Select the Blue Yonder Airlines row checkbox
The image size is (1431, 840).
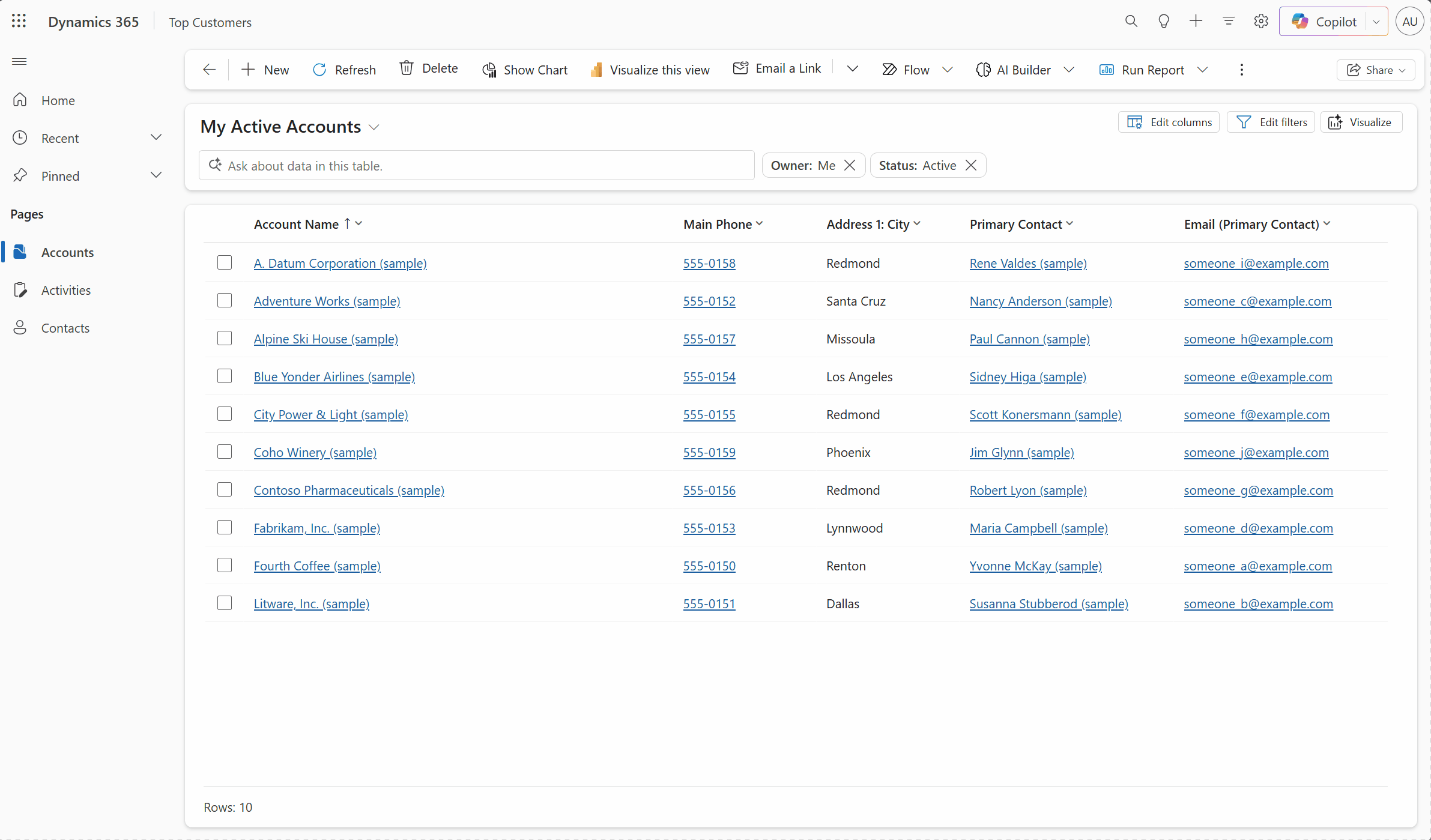pyautogui.click(x=225, y=376)
